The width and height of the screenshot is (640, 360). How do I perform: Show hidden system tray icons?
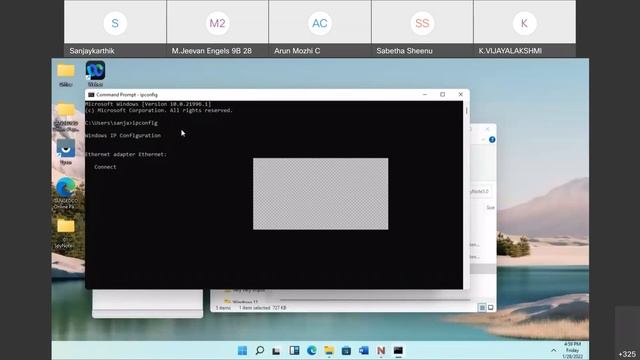click(x=553, y=351)
